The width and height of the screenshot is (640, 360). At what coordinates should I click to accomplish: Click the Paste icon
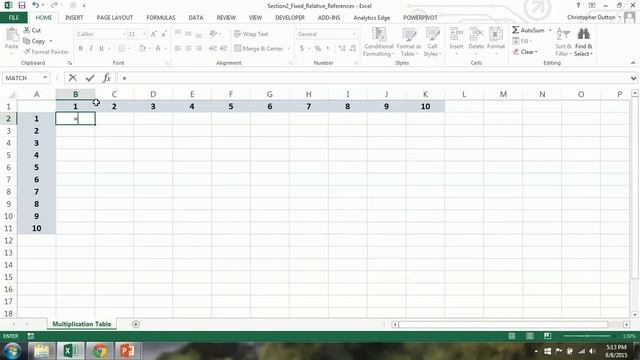coord(11,36)
